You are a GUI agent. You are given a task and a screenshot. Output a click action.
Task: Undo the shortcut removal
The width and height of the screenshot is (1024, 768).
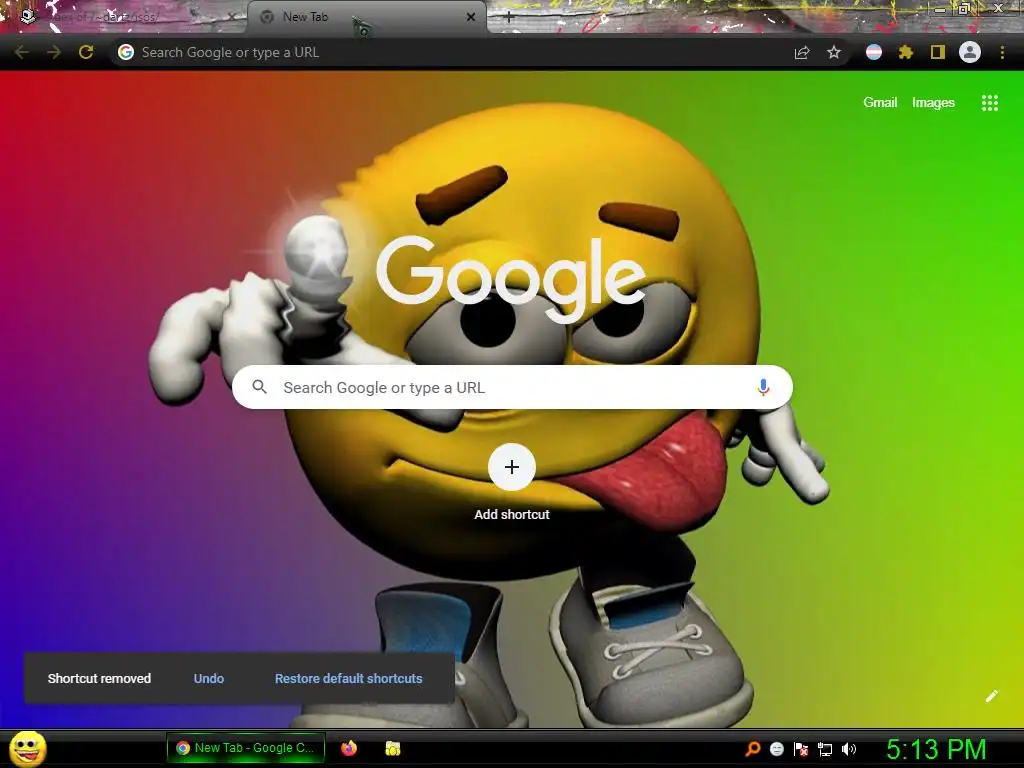pos(209,679)
